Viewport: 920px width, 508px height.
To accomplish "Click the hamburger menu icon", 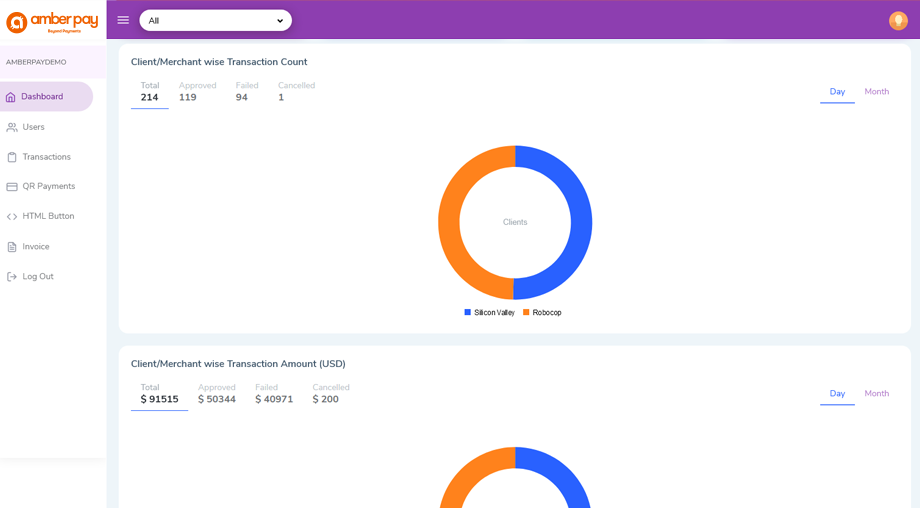I will (123, 20).
